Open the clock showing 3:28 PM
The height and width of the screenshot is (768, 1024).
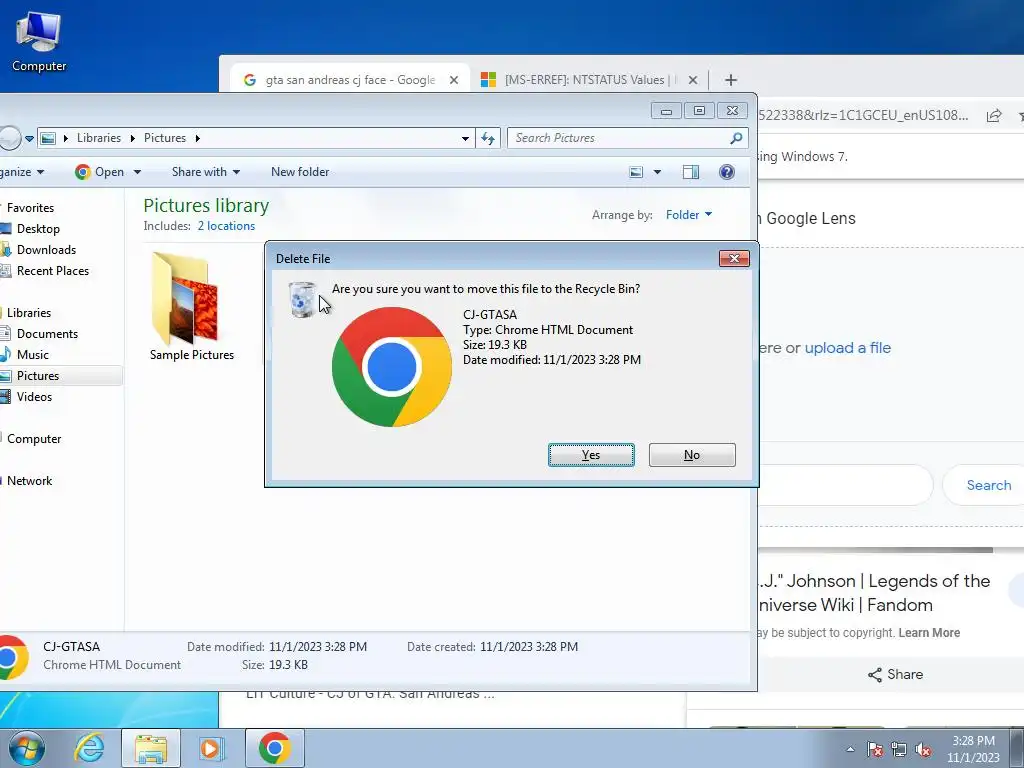(x=973, y=749)
